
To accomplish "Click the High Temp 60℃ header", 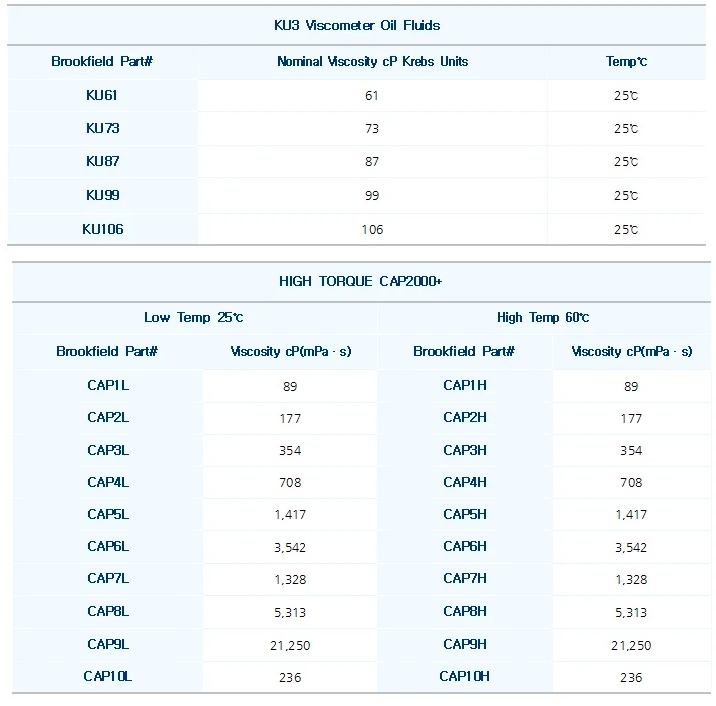I will pyautogui.click(x=543, y=318).
